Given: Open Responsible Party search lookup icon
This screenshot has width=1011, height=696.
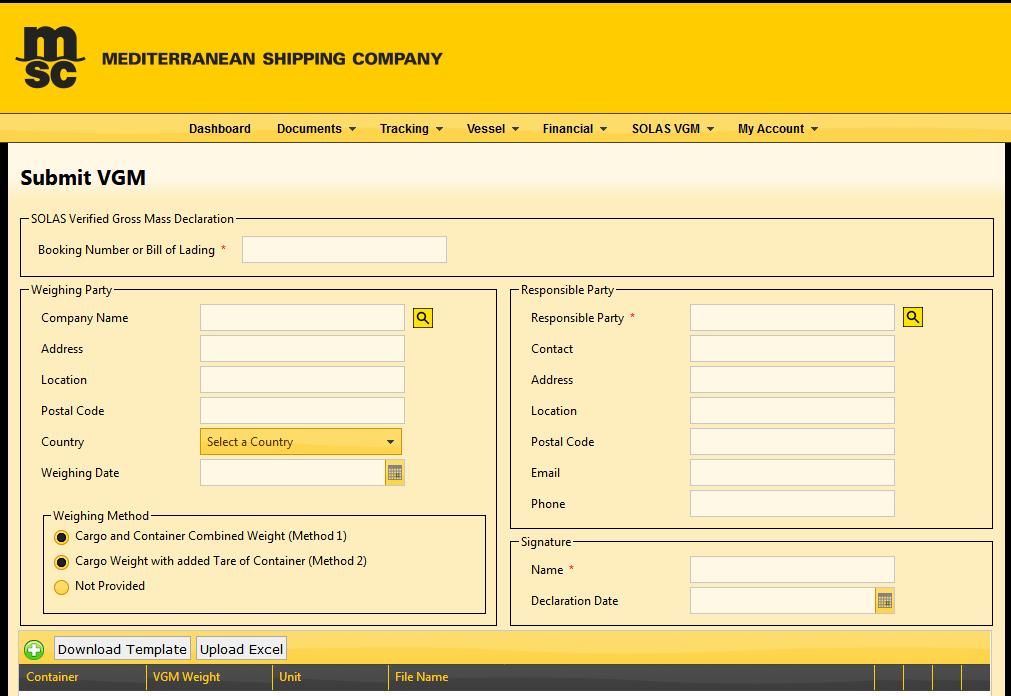Looking at the screenshot, I should [912, 317].
